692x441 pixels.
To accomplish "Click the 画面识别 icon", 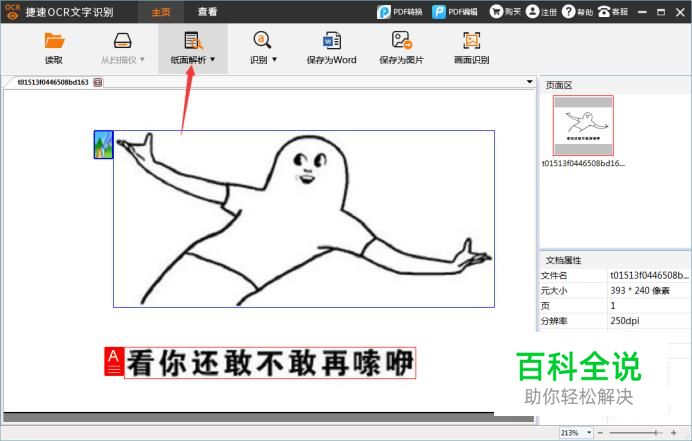I will (x=471, y=40).
